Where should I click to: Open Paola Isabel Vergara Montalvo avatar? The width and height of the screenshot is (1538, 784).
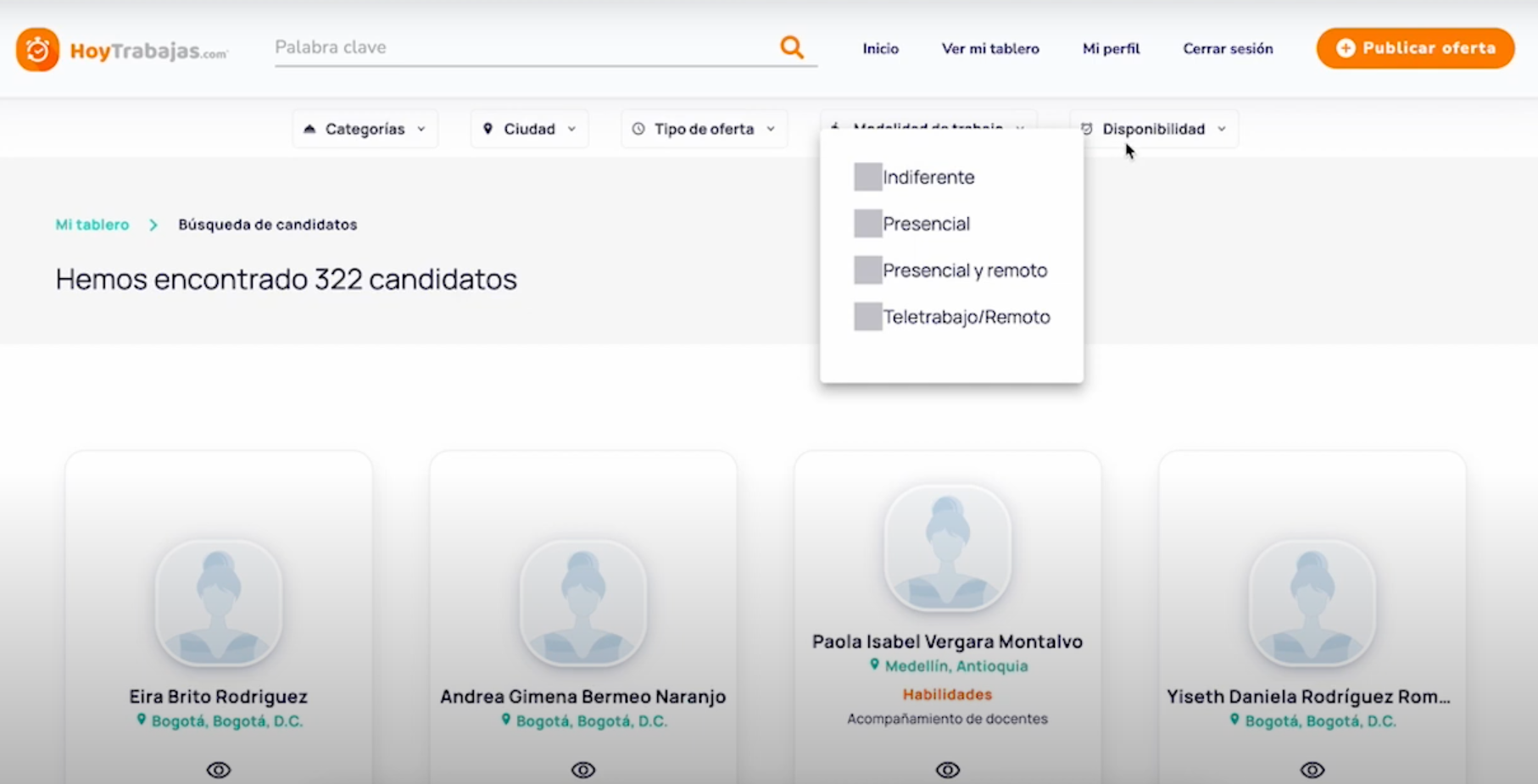pos(948,548)
